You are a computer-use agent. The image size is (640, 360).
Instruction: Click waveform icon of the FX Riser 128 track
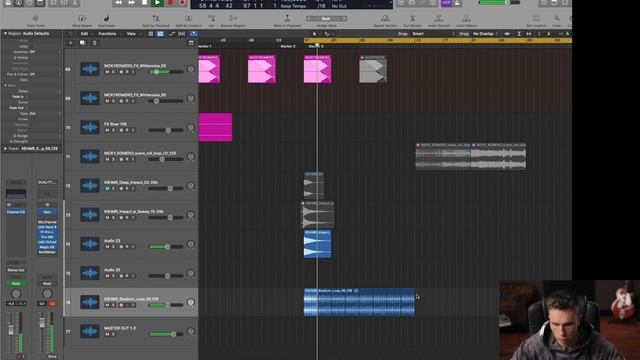pos(89,127)
